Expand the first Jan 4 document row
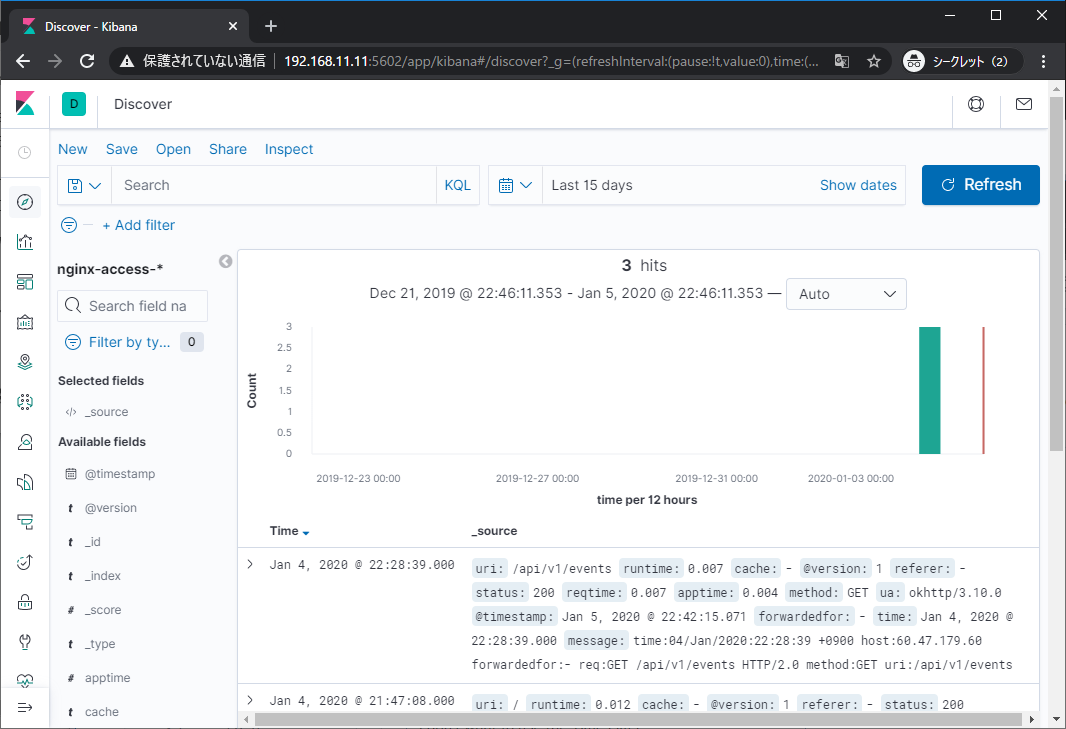The height and width of the screenshot is (729, 1066). click(x=250, y=564)
